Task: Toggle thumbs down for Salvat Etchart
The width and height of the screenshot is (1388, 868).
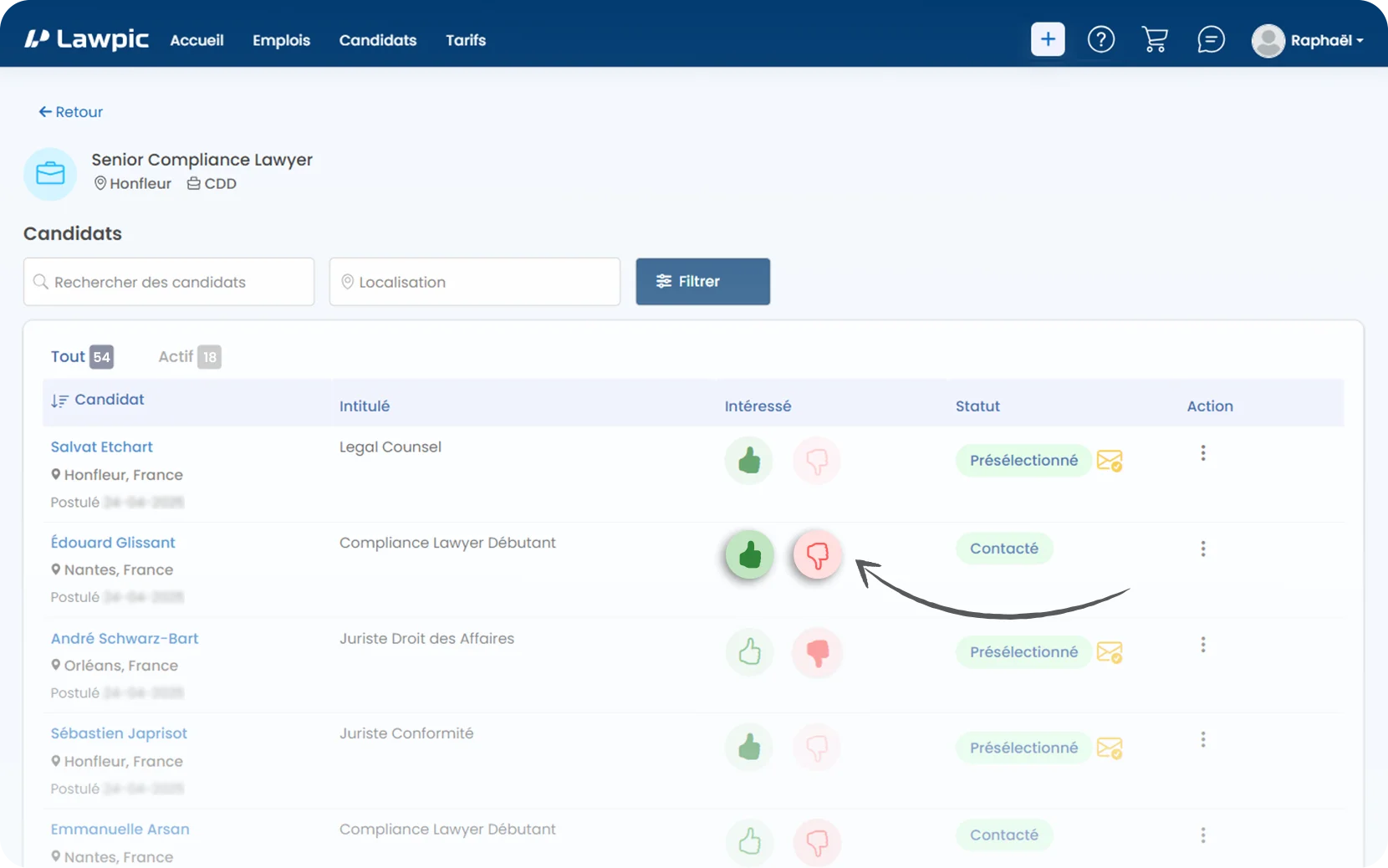Action: click(817, 460)
